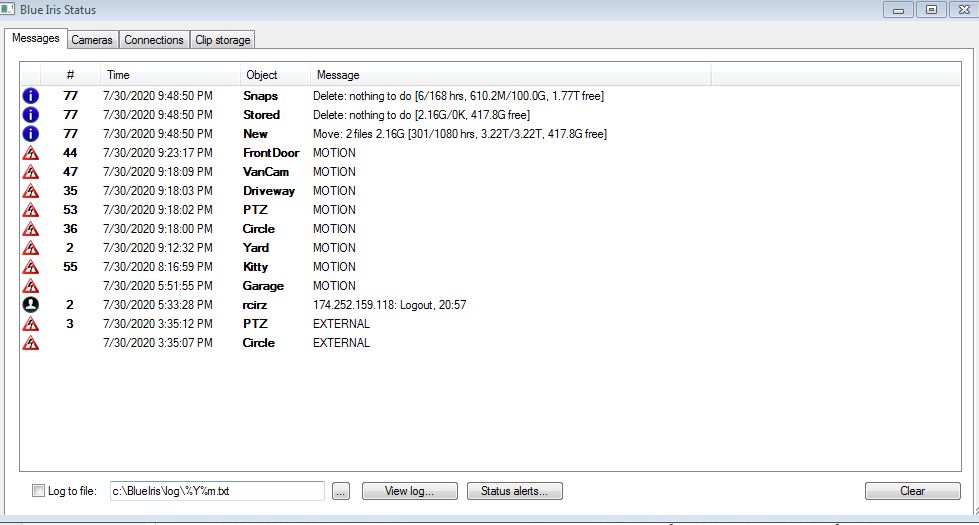Click the motion alert icon for VanCam
Screen dimensions: 979x525
pyautogui.click(x=31, y=172)
